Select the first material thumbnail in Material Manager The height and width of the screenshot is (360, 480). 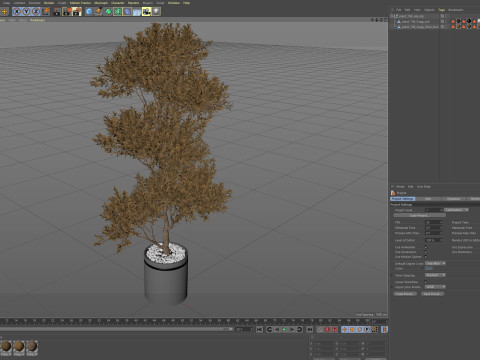click(6, 348)
